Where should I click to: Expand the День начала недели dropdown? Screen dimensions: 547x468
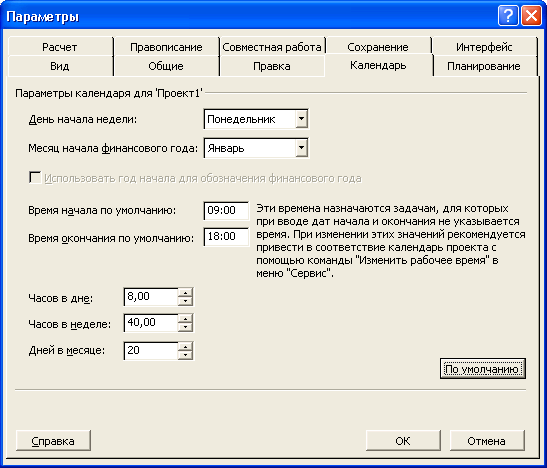click(301, 119)
